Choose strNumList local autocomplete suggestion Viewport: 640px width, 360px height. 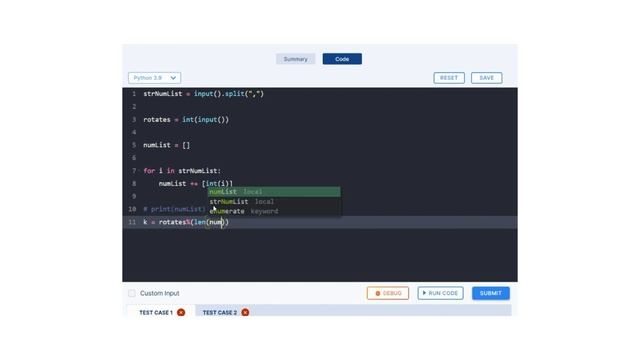pos(274,201)
